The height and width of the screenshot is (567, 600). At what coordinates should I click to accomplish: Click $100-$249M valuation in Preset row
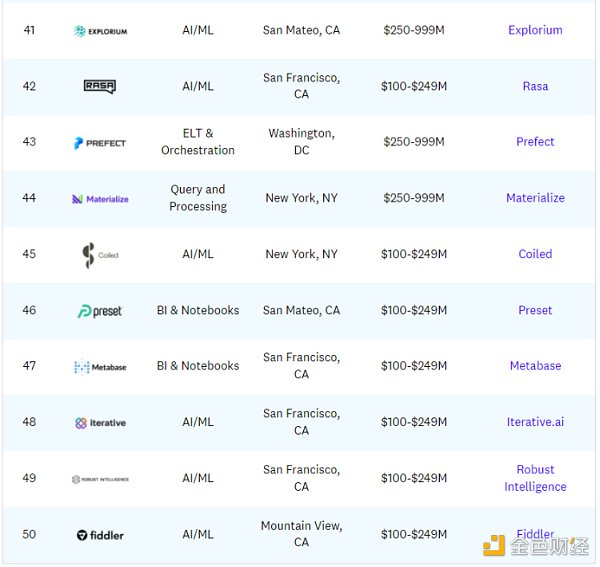pos(414,310)
